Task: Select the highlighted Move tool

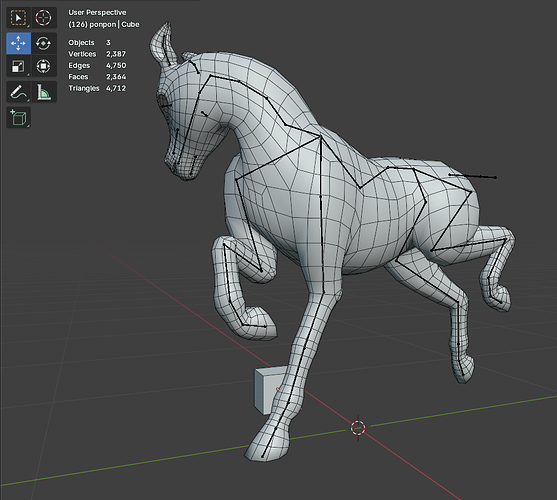Action: click(18, 43)
